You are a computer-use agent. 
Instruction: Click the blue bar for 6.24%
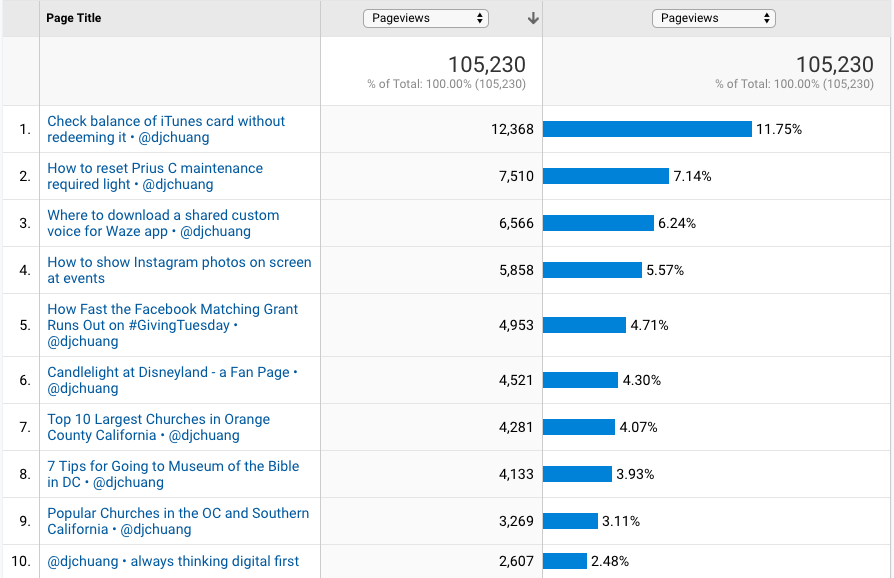(598, 223)
